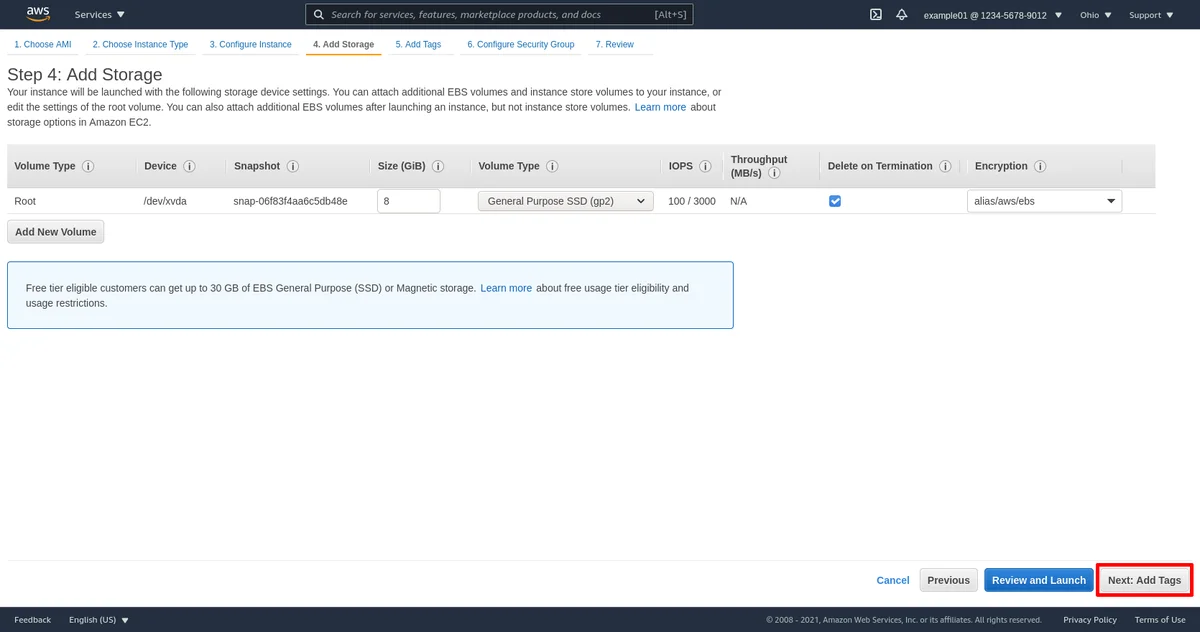Open the General Purpose SSD volume type dropdown
Image resolution: width=1200 pixels, height=632 pixels.
point(565,201)
